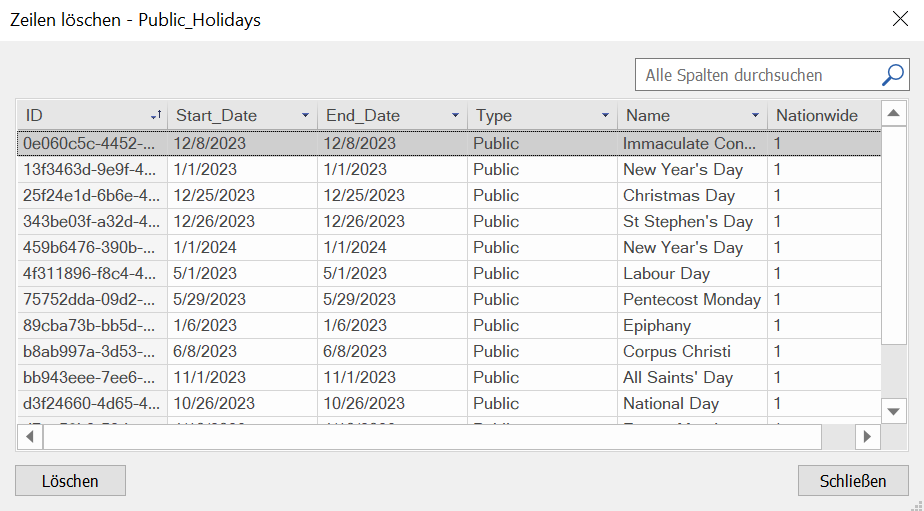The height and width of the screenshot is (511, 924).
Task: Select row with ID d3f24660-4d65
Action: click(449, 404)
